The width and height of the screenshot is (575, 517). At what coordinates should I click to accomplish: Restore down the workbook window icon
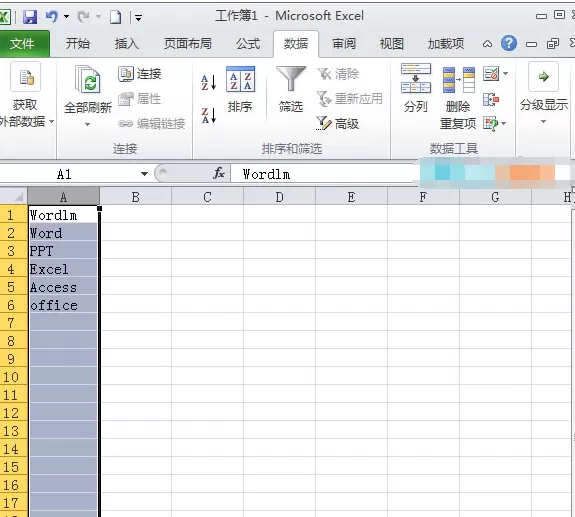pos(553,44)
